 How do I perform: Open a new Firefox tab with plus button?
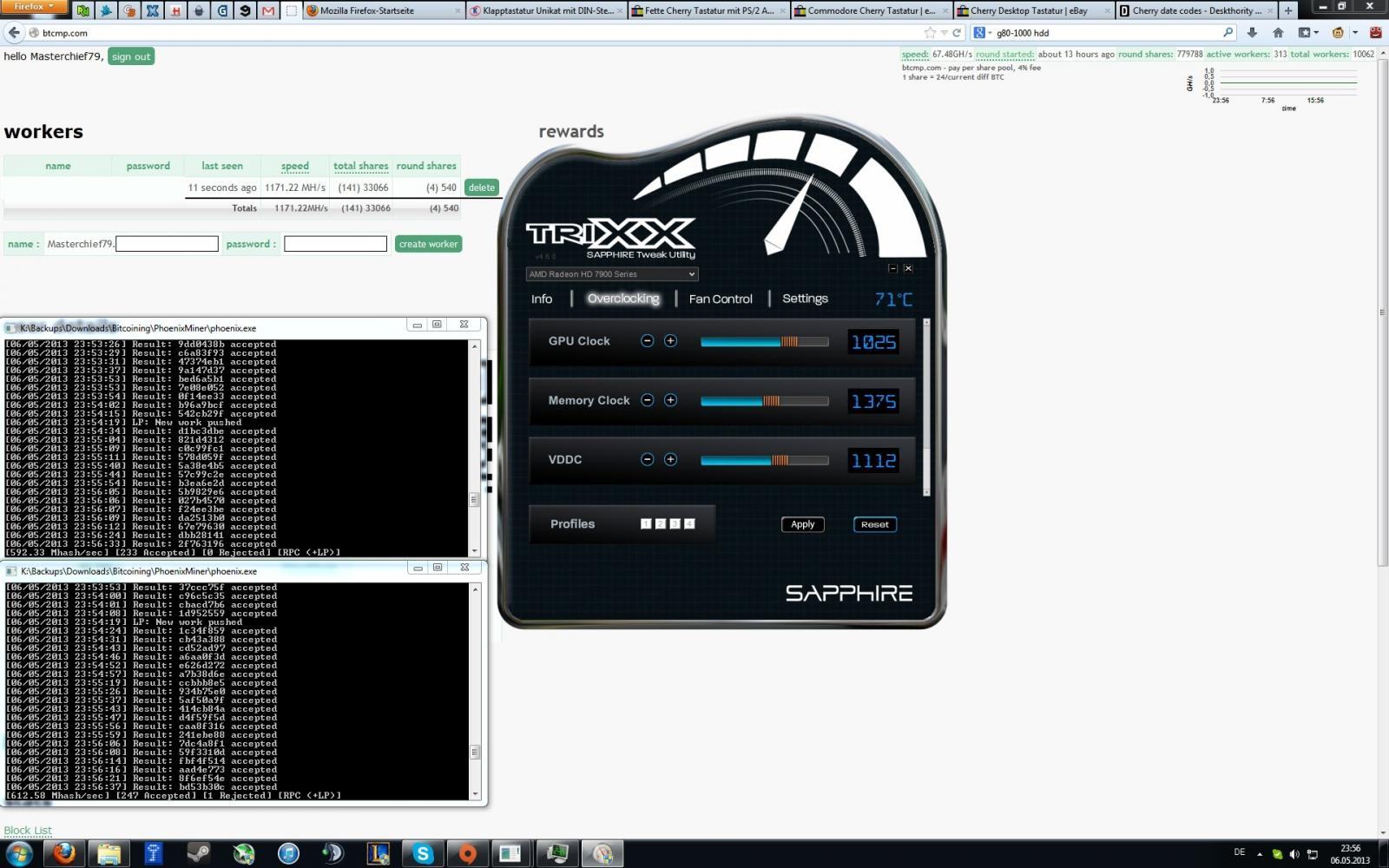pyautogui.click(x=1288, y=10)
